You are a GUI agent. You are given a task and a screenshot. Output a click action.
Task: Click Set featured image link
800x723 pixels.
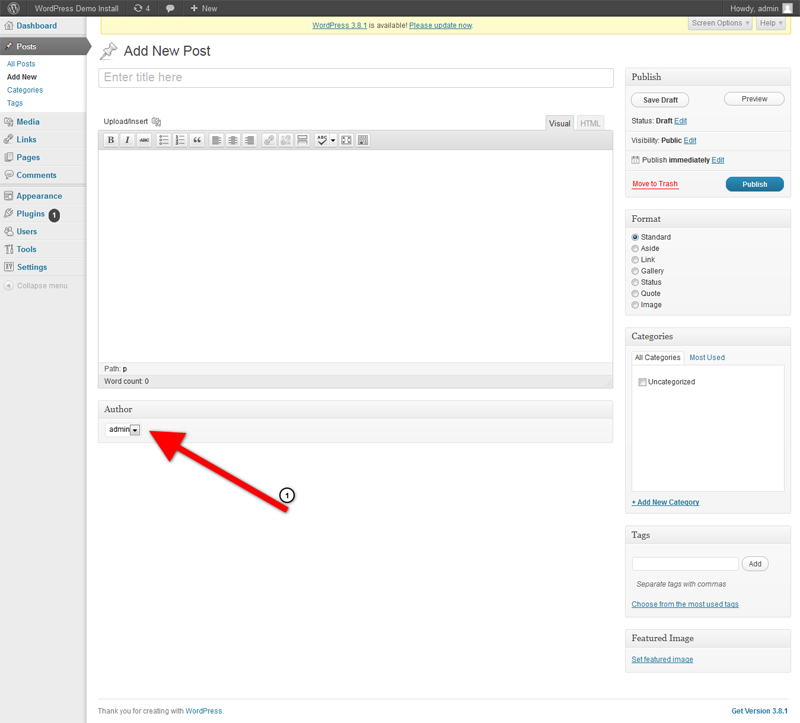662,659
